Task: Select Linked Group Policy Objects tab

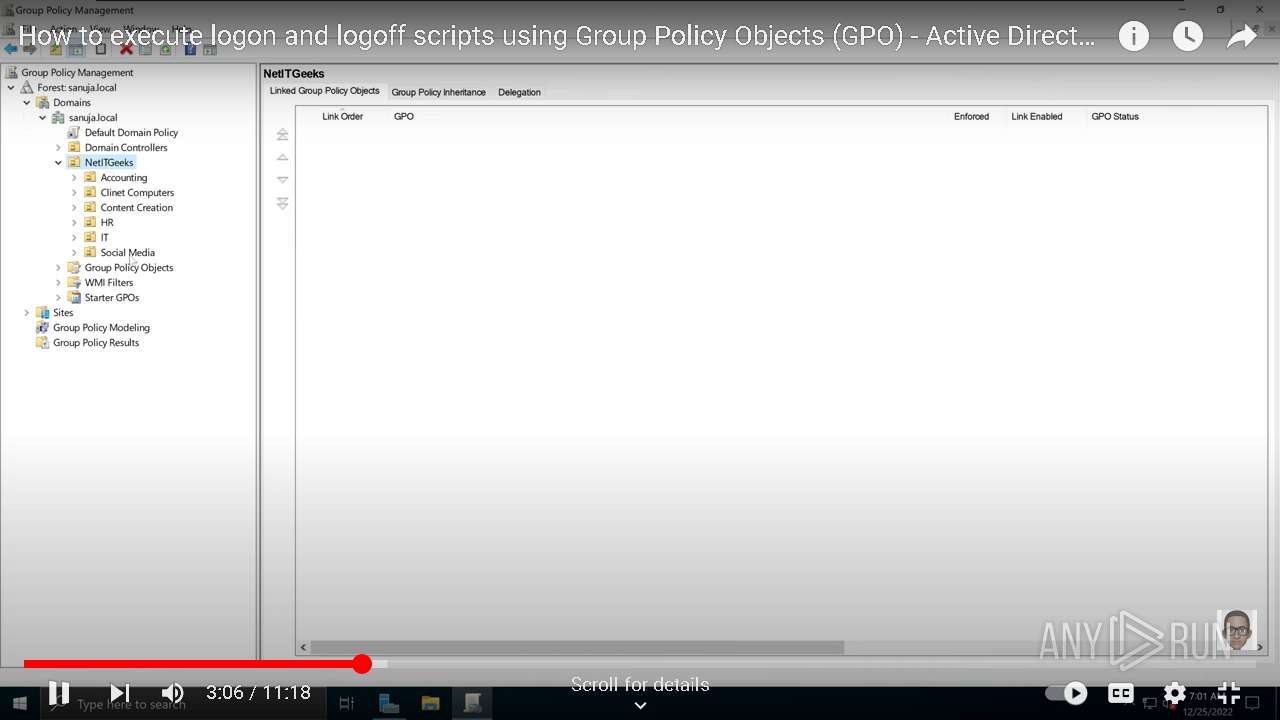Action: click(324, 91)
